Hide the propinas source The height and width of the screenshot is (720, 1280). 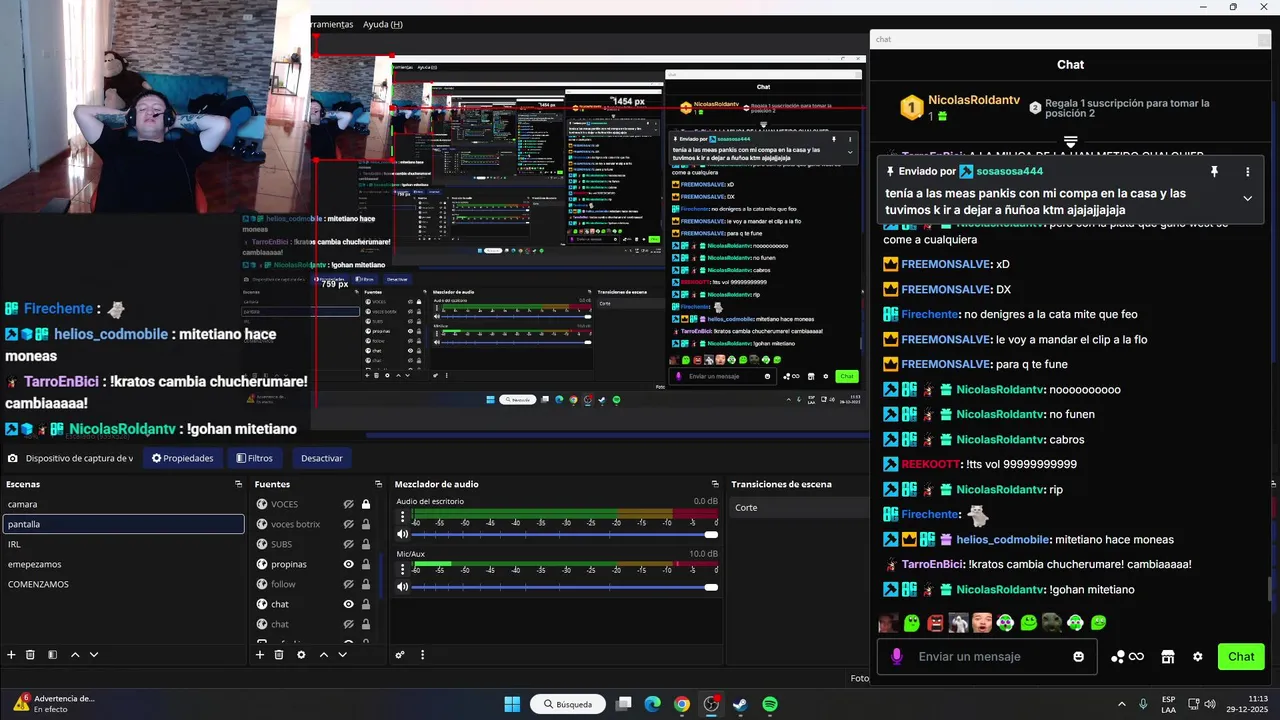coord(348,564)
